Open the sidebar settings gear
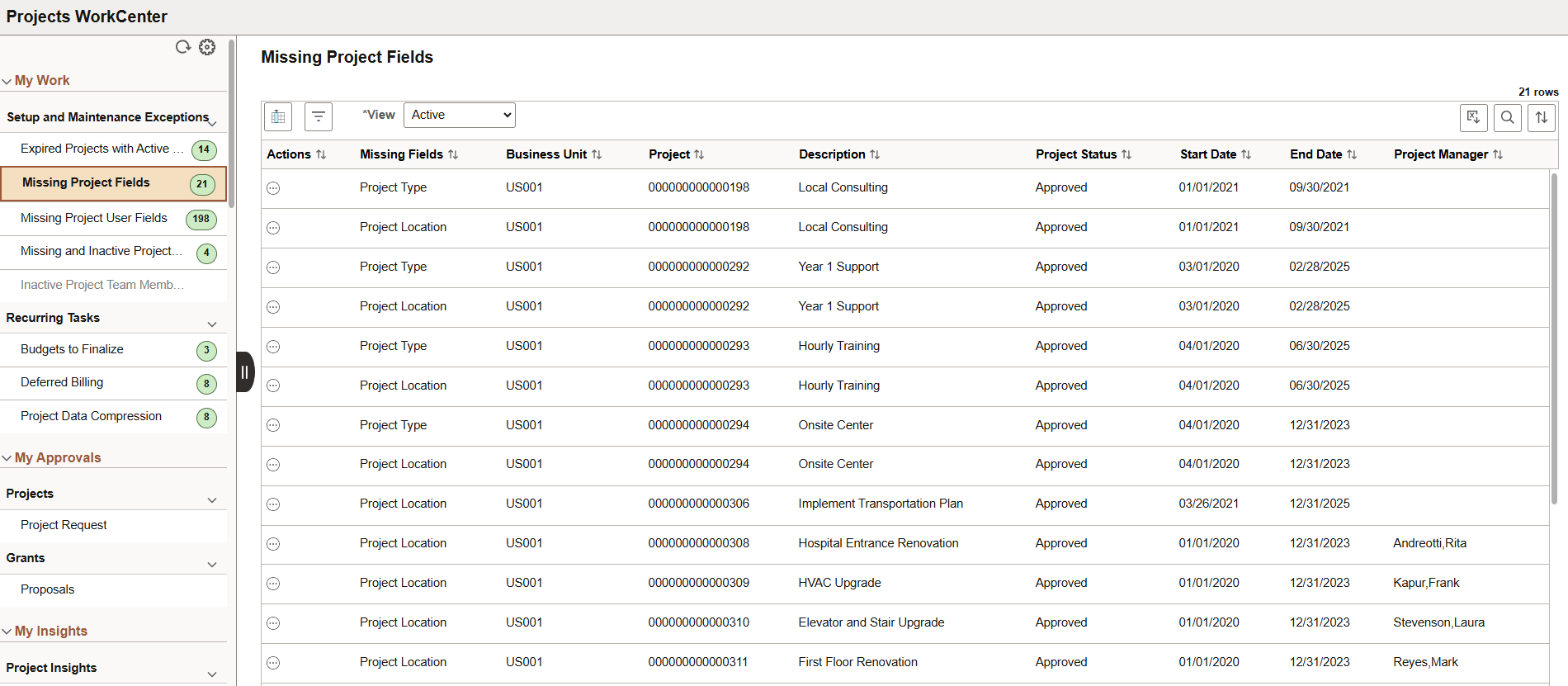The image size is (1568, 686). (x=207, y=47)
